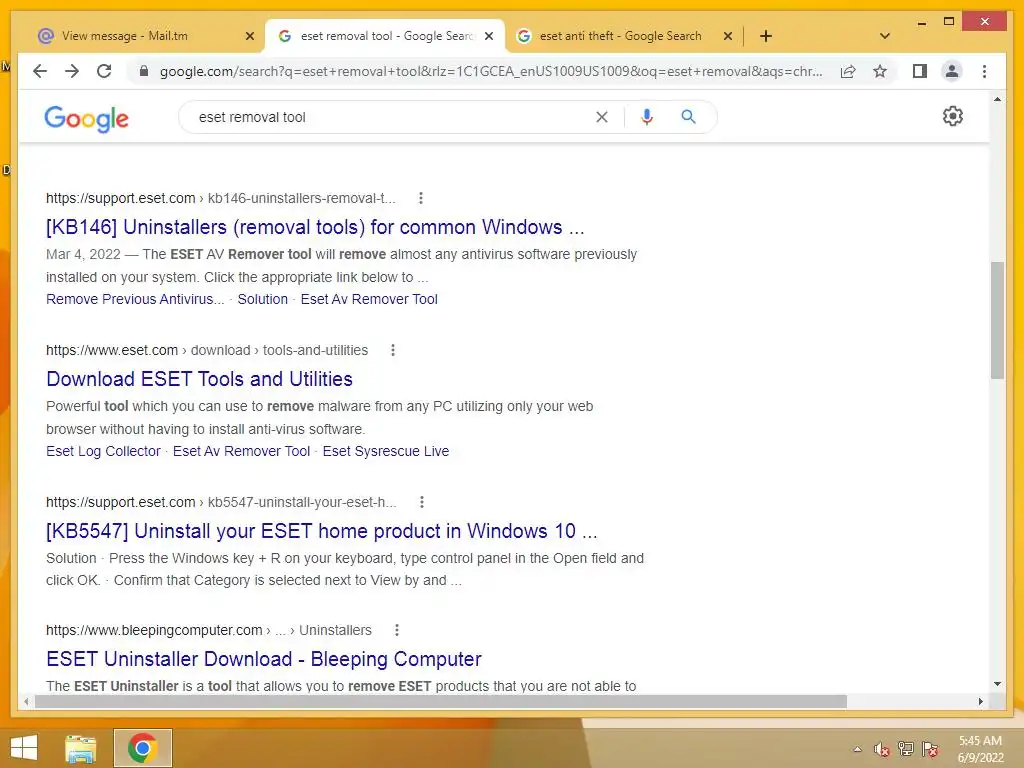Click the horizontal scrollbar thumb
This screenshot has height=768, width=1024.
point(441,701)
